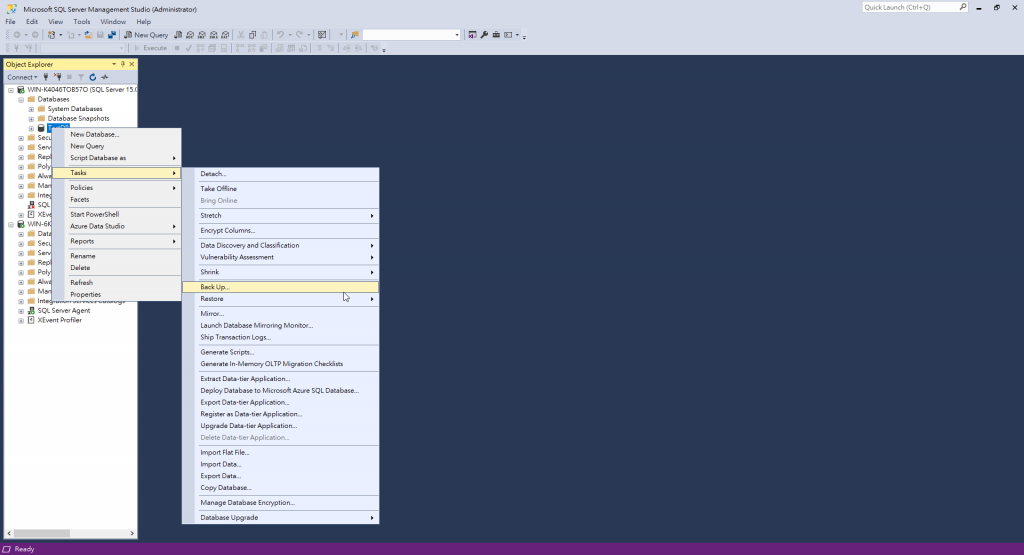Click the Solution Explorer toolbar icon
The width and height of the screenshot is (1024, 555).
pos(472,35)
